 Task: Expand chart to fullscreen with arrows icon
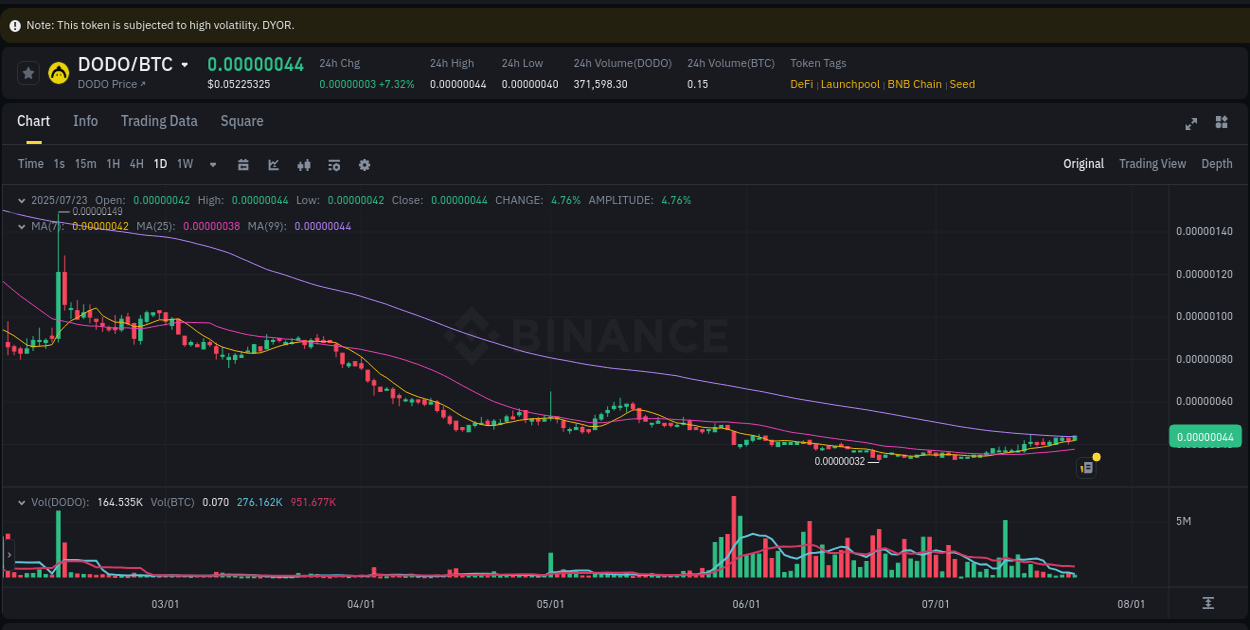tap(1191, 123)
